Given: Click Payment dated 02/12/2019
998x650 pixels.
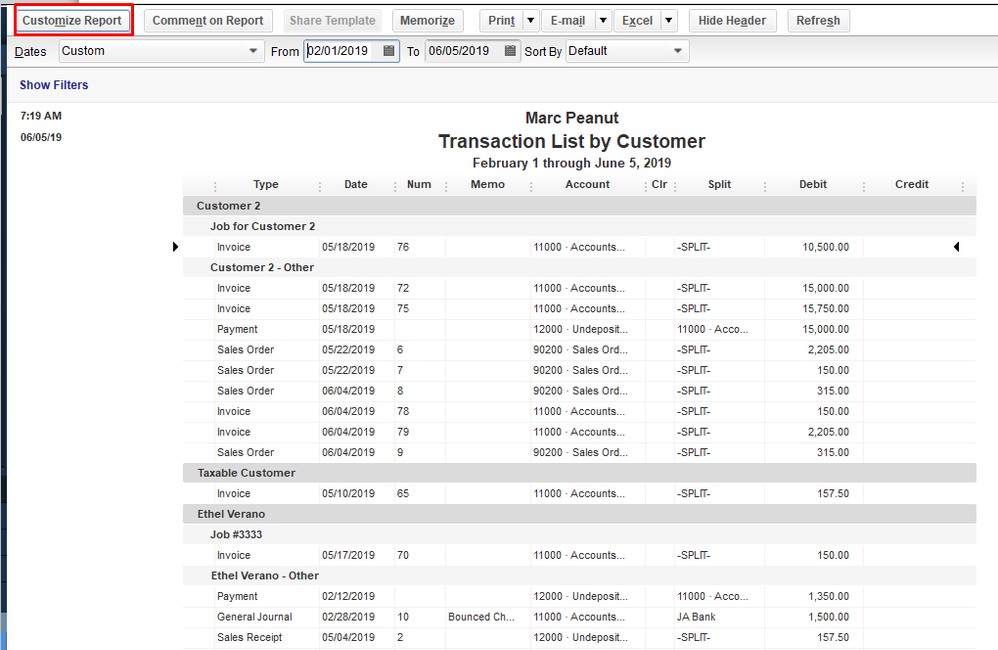Looking at the screenshot, I should pos(579,596).
